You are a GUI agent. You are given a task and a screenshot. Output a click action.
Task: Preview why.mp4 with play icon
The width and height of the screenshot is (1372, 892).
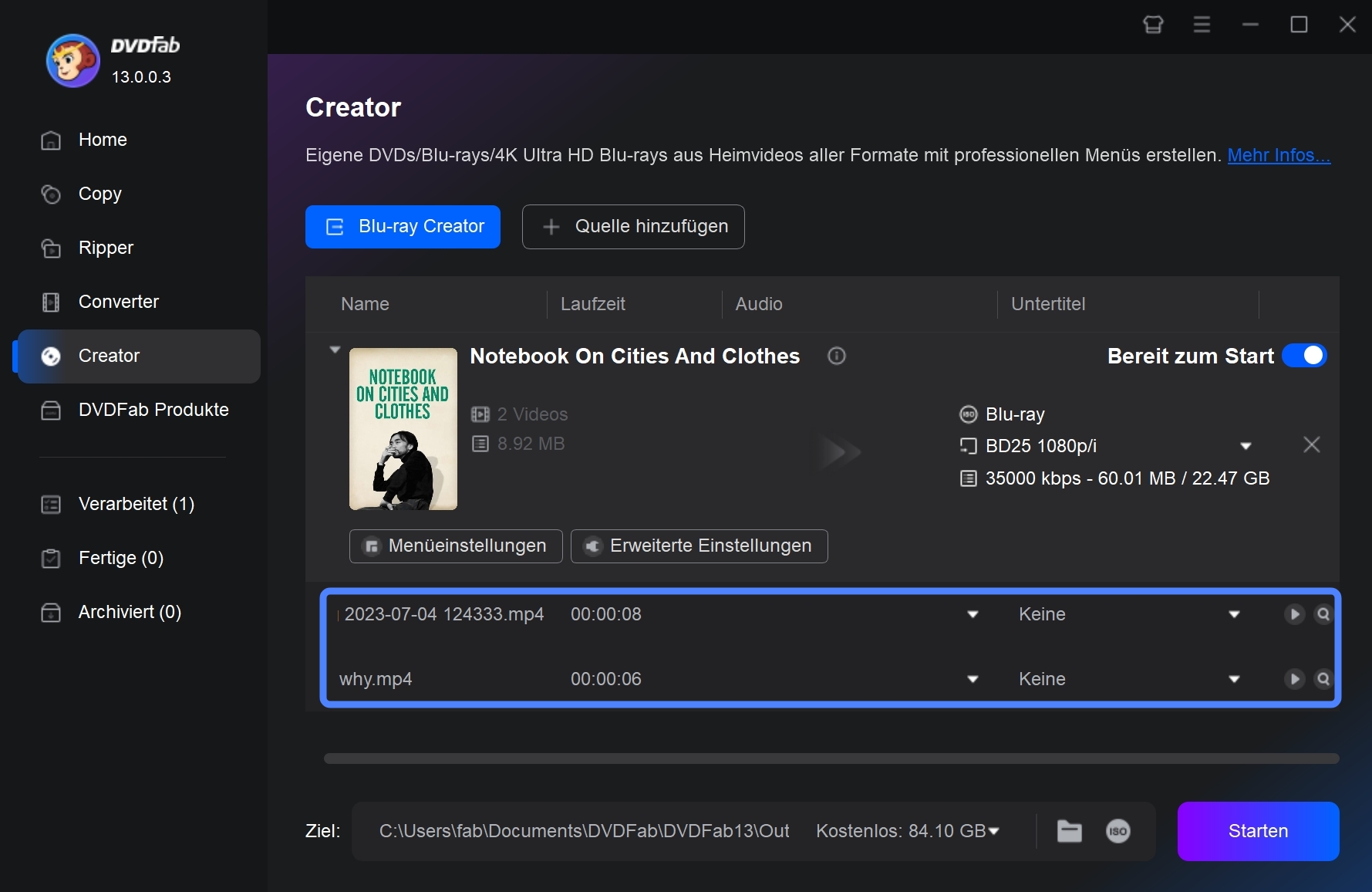1294,679
